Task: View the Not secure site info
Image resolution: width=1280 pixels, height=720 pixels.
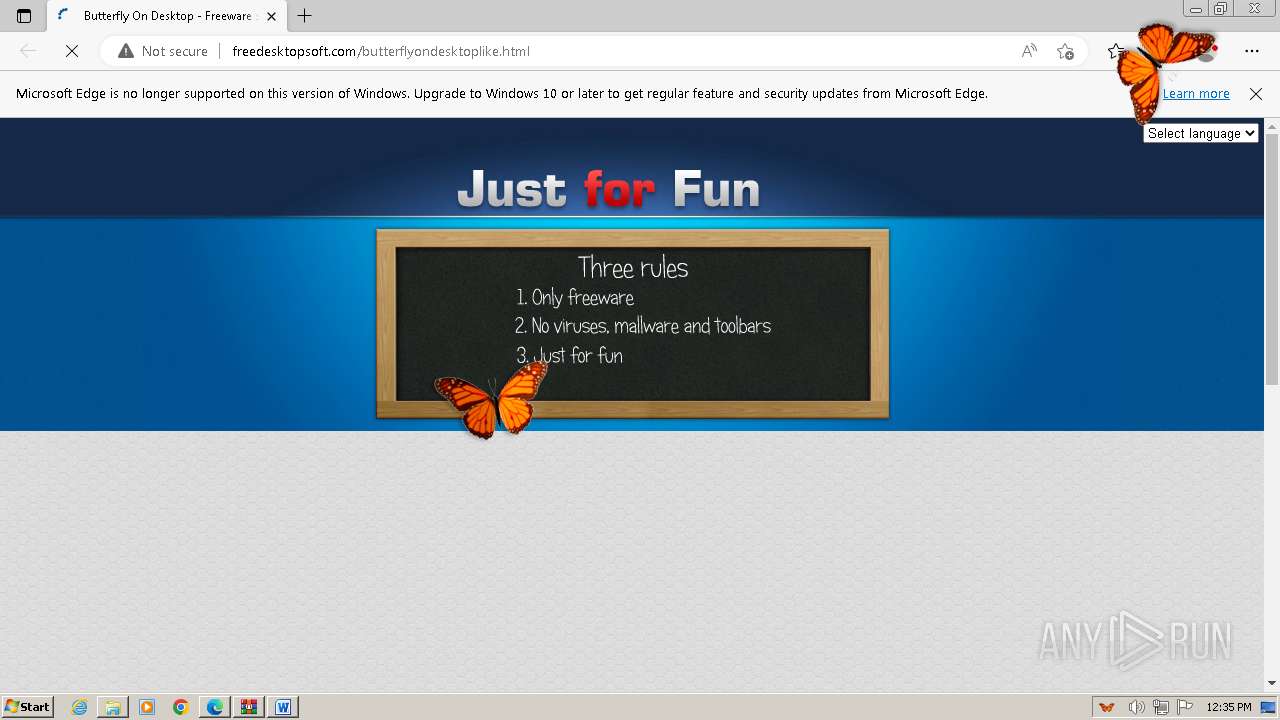Action: coord(163,51)
